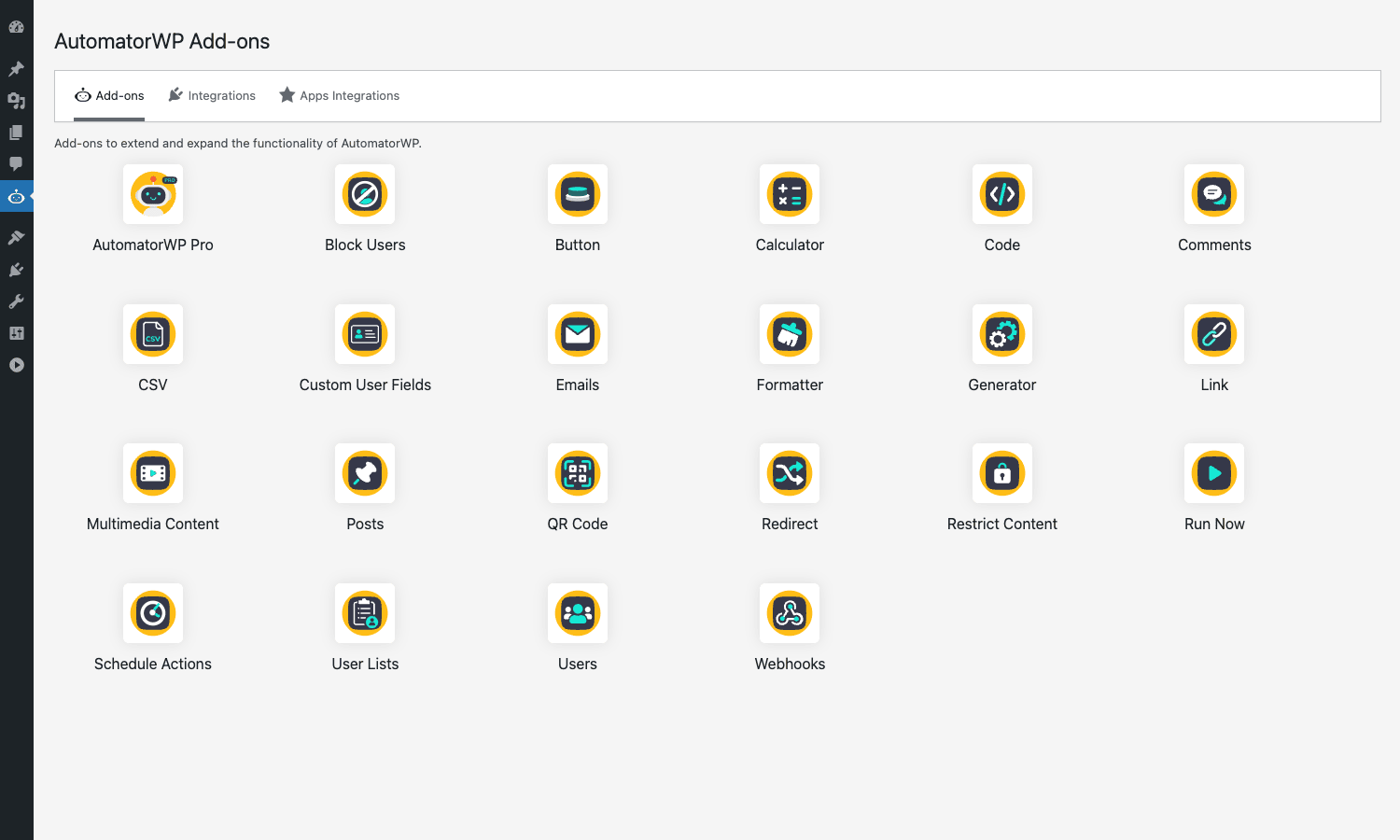1400x840 pixels.
Task: Open the Comments sidebar menu icon
Action: coord(16,163)
